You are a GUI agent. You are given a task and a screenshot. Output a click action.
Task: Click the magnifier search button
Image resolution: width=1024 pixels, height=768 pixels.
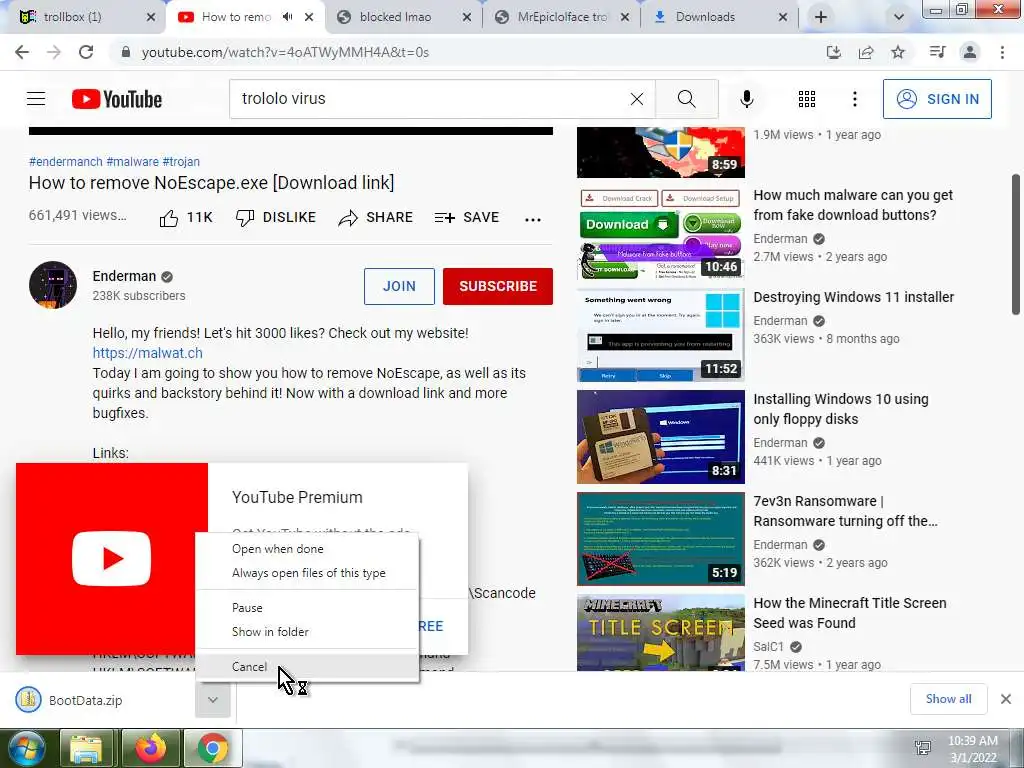point(686,99)
